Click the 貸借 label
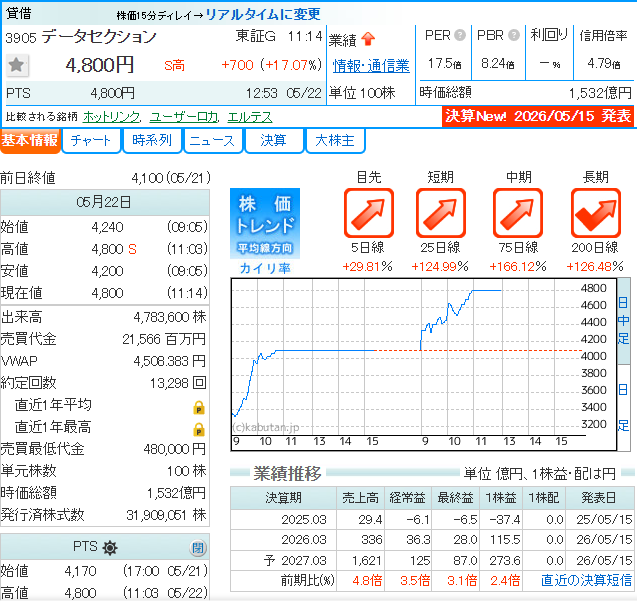This screenshot has height=601, width=637. click(x=18, y=13)
